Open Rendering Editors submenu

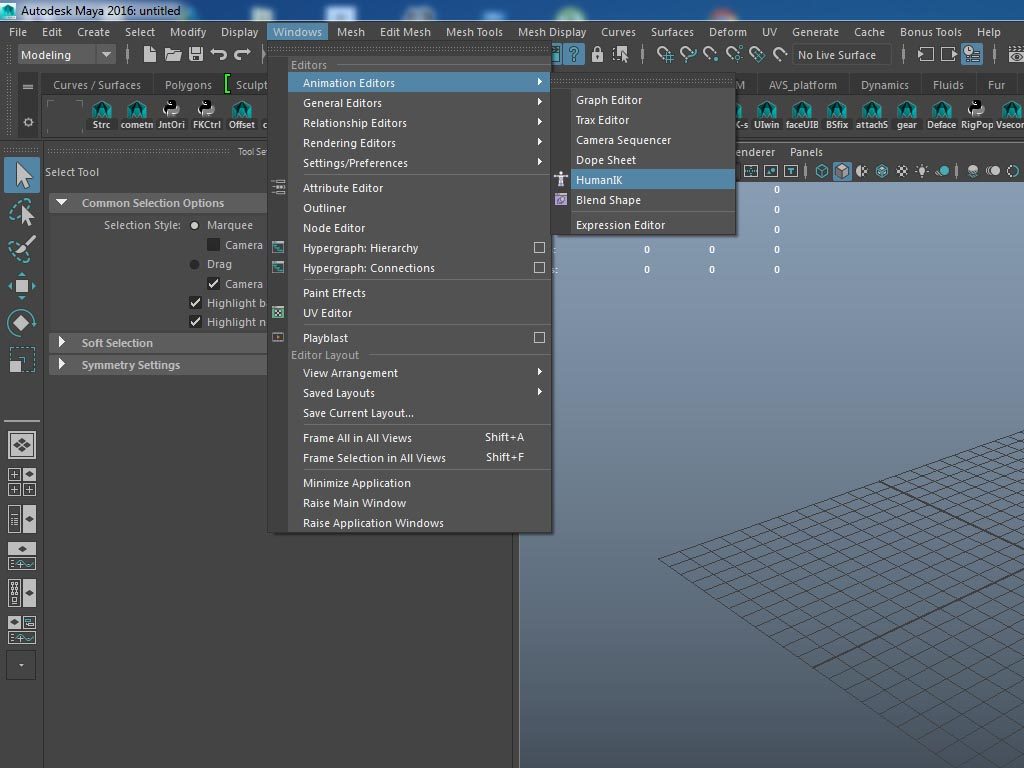(419, 143)
